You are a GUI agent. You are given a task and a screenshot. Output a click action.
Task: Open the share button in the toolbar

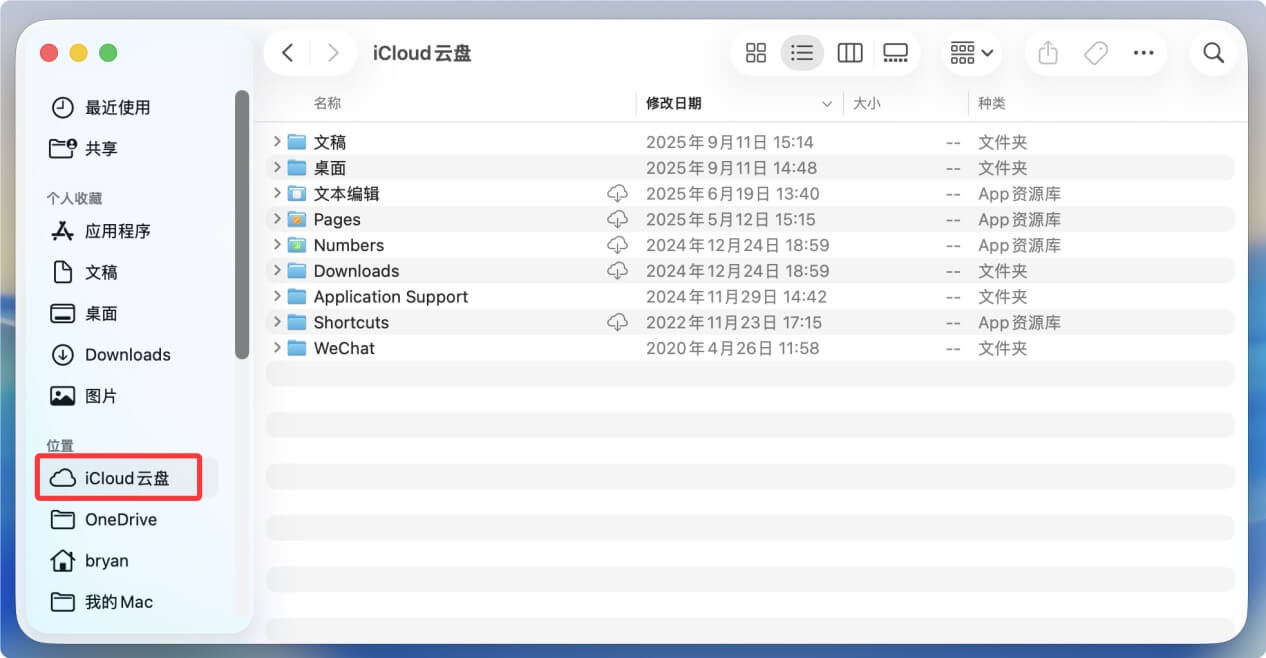[x=1047, y=52]
